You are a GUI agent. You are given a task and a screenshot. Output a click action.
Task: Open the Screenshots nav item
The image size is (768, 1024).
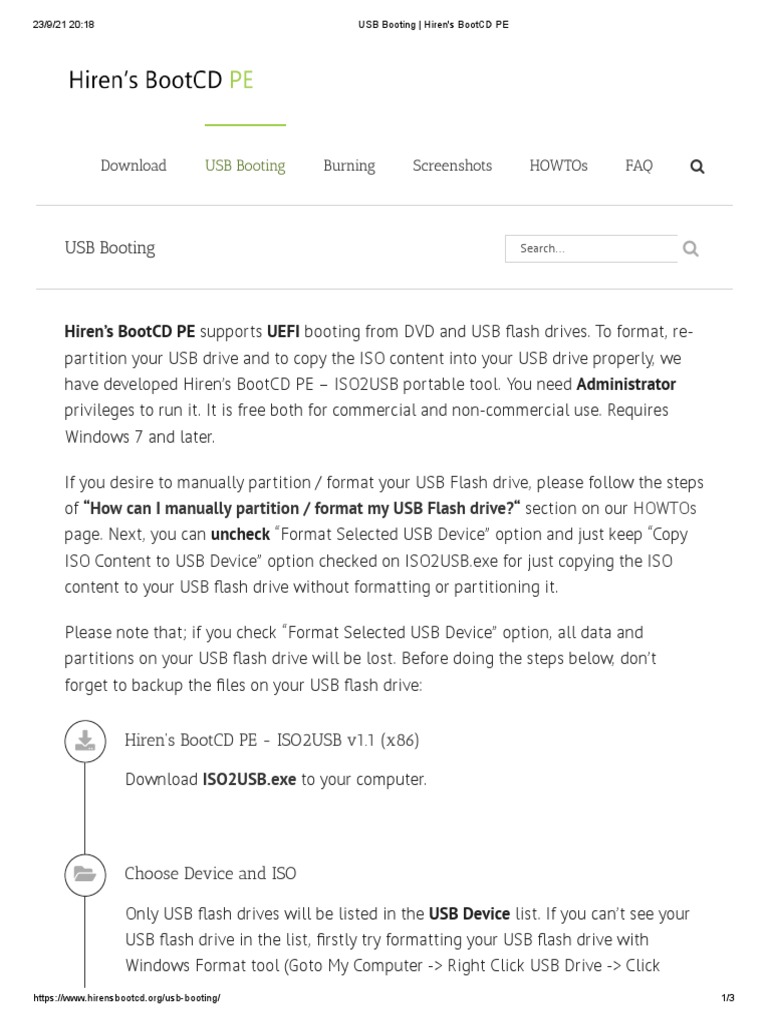click(452, 166)
